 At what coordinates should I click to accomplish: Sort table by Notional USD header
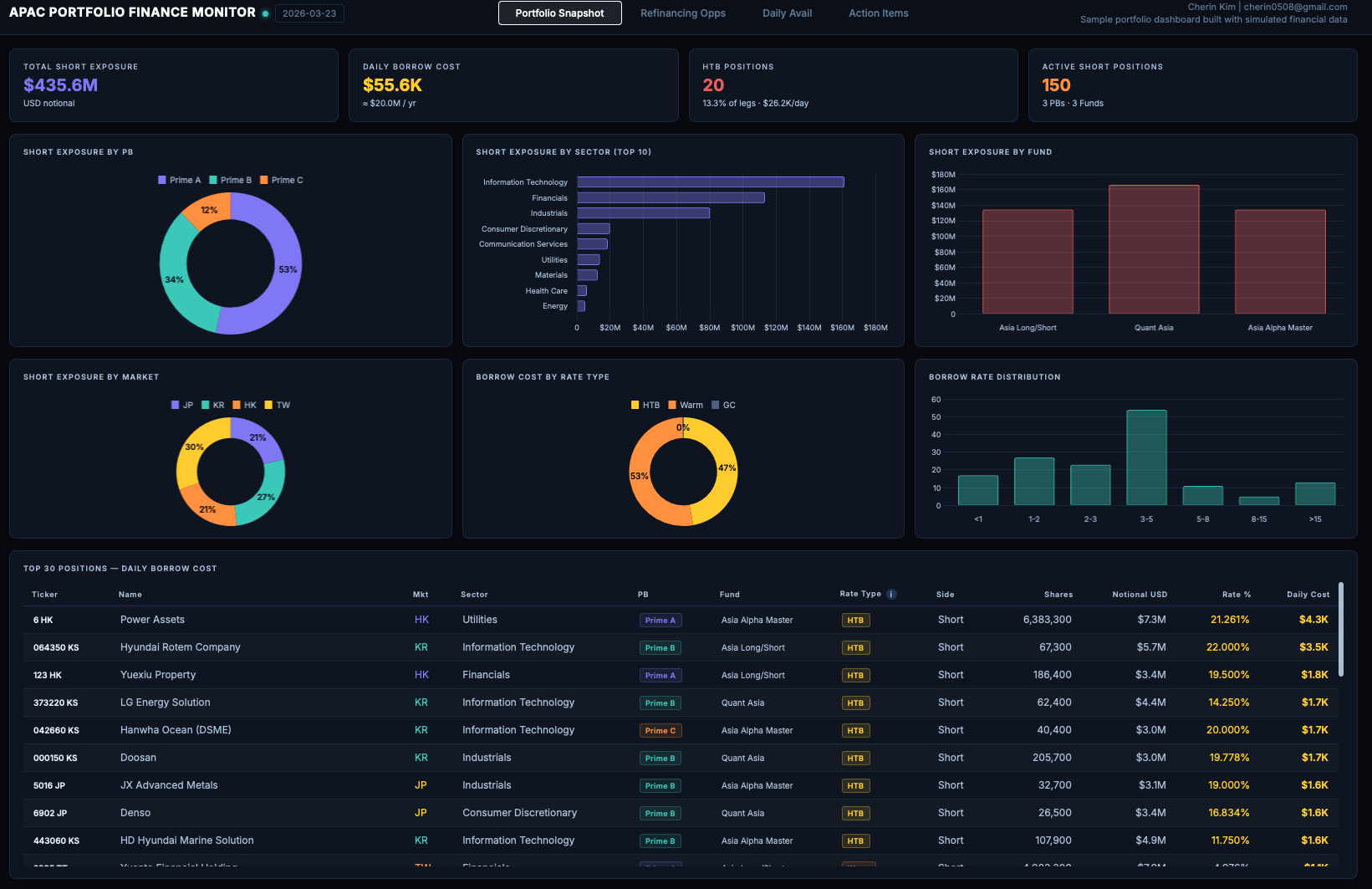point(1140,595)
